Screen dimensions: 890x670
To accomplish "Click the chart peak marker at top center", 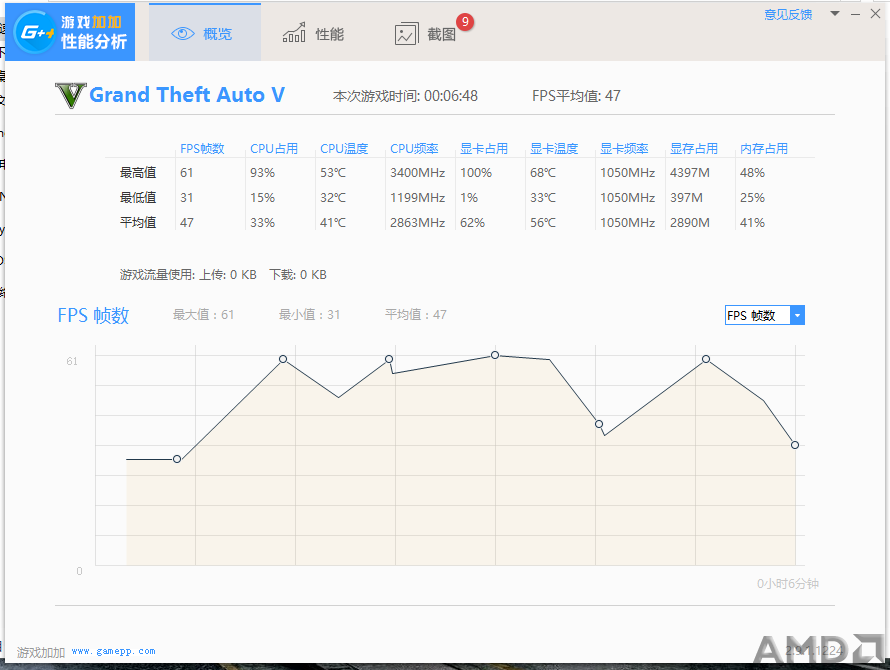I will [495, 355].
